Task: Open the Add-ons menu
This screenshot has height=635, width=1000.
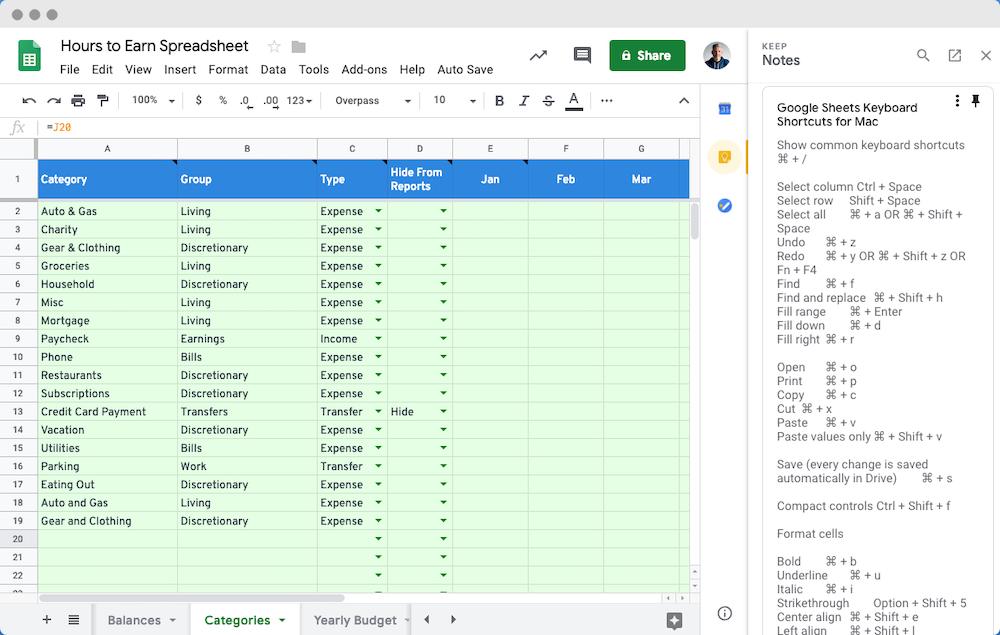Action: [x=364, y=69]
